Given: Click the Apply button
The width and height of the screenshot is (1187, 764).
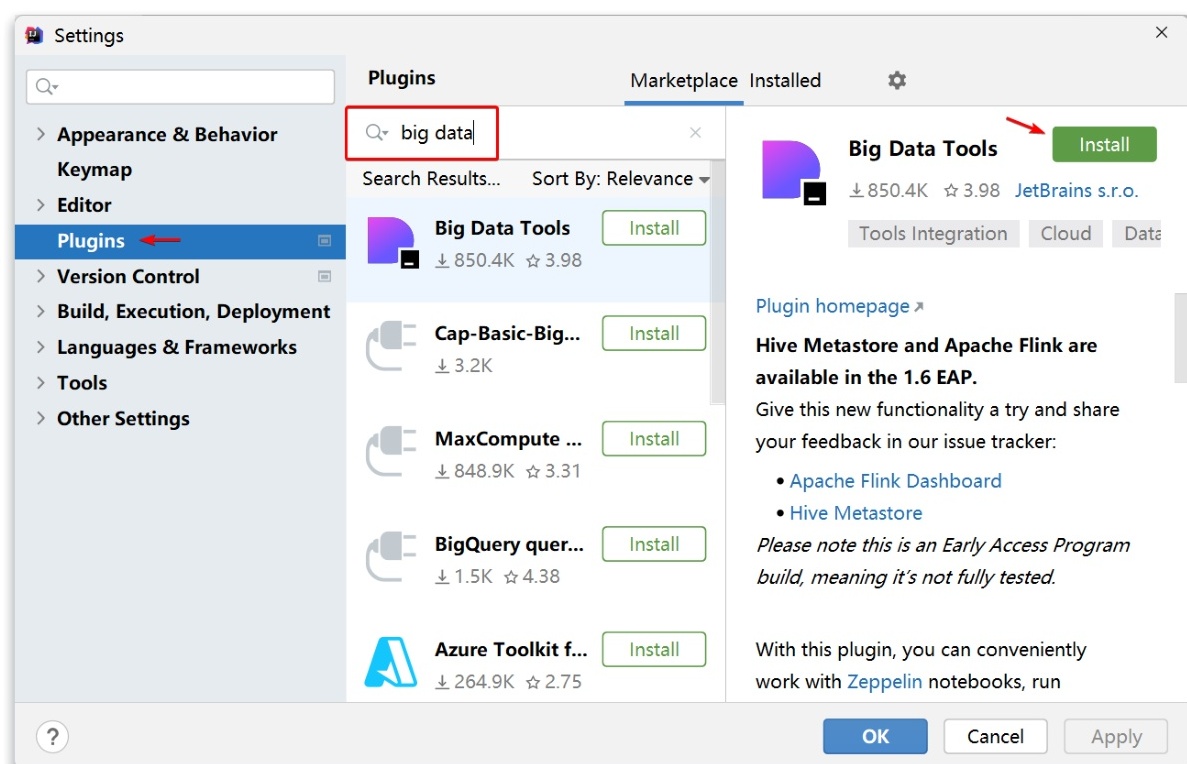Looking at the screenshot, I should coord(1116,736).
